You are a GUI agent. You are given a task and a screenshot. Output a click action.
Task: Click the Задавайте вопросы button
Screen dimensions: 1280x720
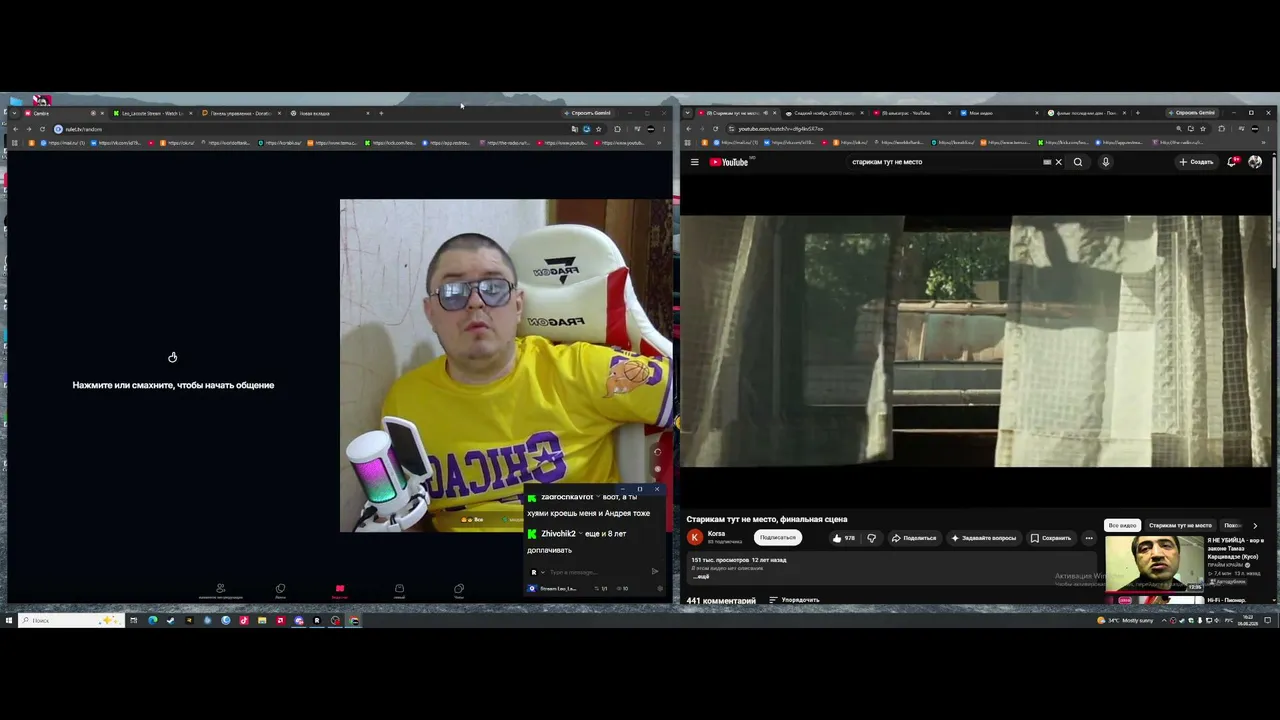pyautogui.click(x=984, y=538)
